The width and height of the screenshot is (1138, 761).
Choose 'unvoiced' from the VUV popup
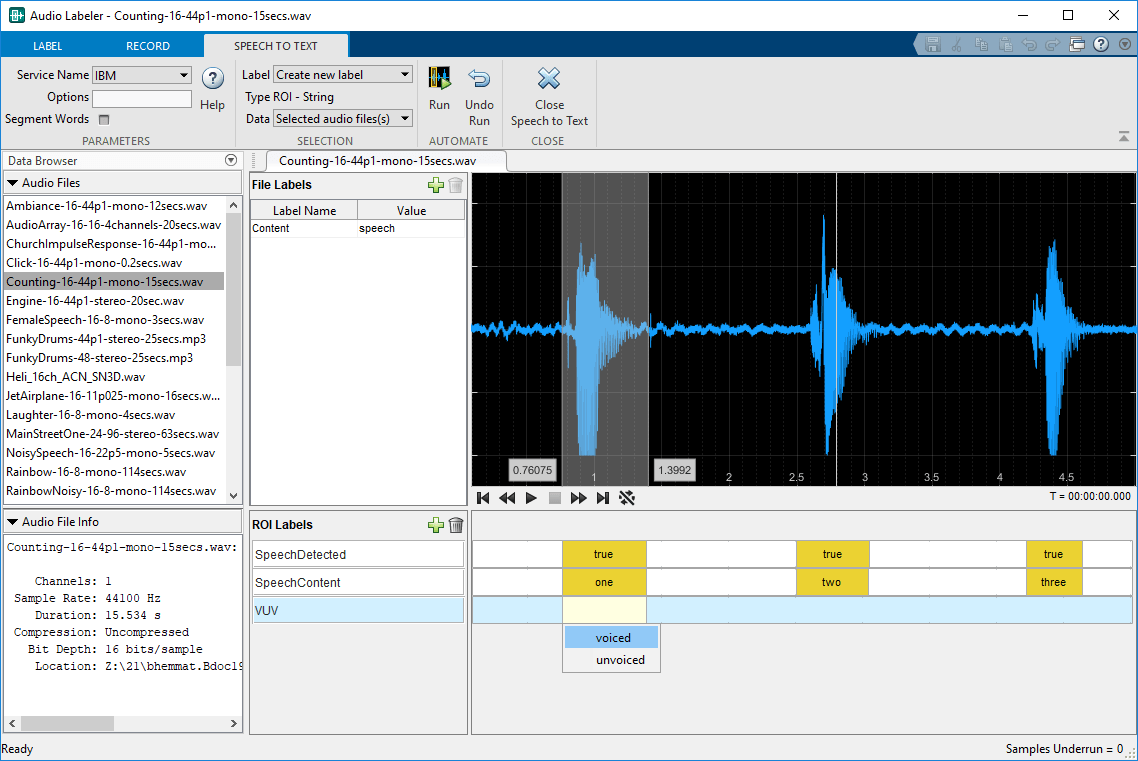click(x=620, y=660)
